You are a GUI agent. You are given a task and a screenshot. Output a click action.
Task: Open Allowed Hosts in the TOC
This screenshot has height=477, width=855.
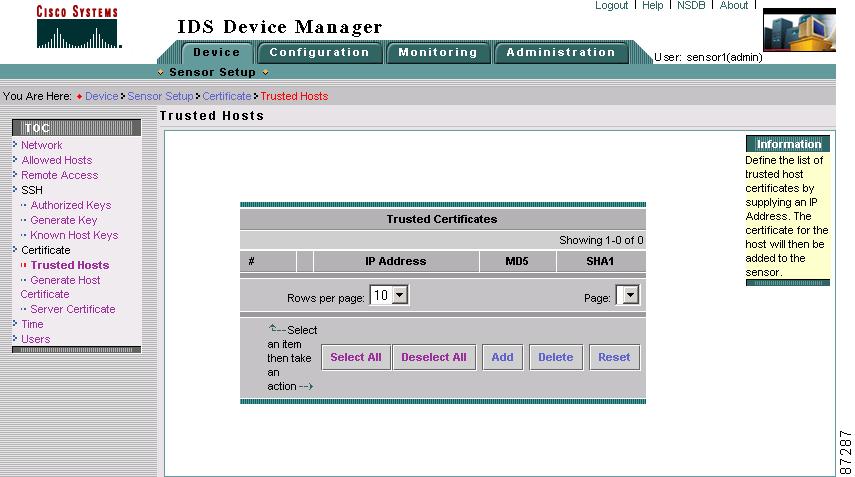57,160
